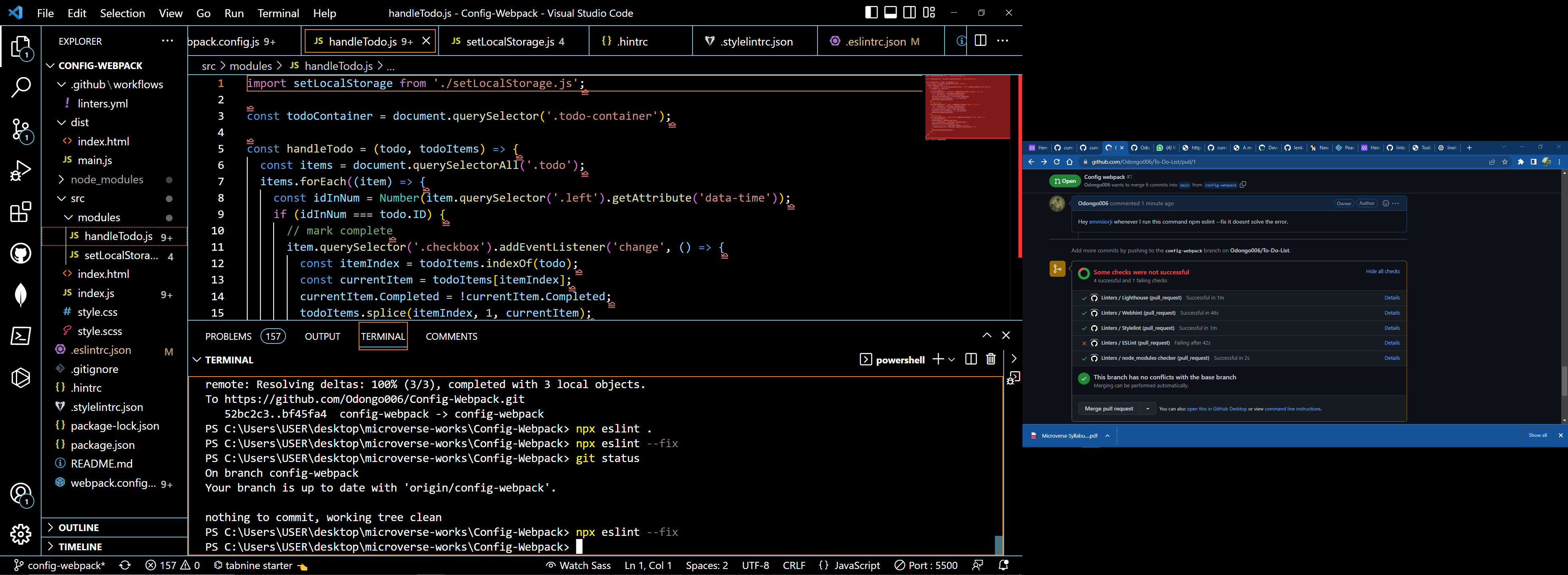Viewport: 1568px width, 575px height.
Task: Open Run and Debug view
Action: [21, 171]
